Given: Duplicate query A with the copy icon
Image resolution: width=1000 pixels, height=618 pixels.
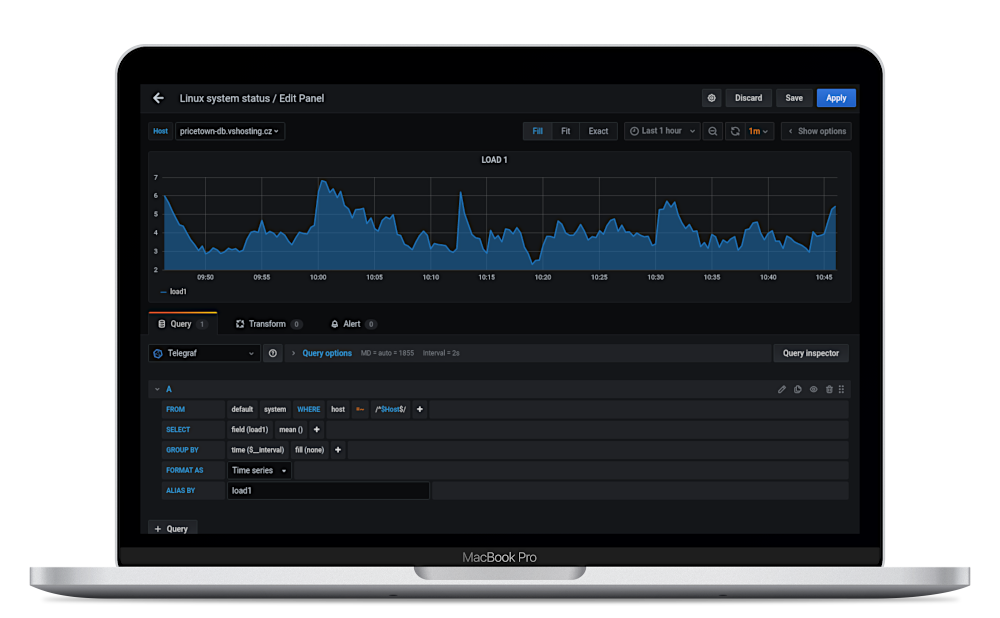Looking at the screenshot, I should pyautogui.click(x=797, y=389).
